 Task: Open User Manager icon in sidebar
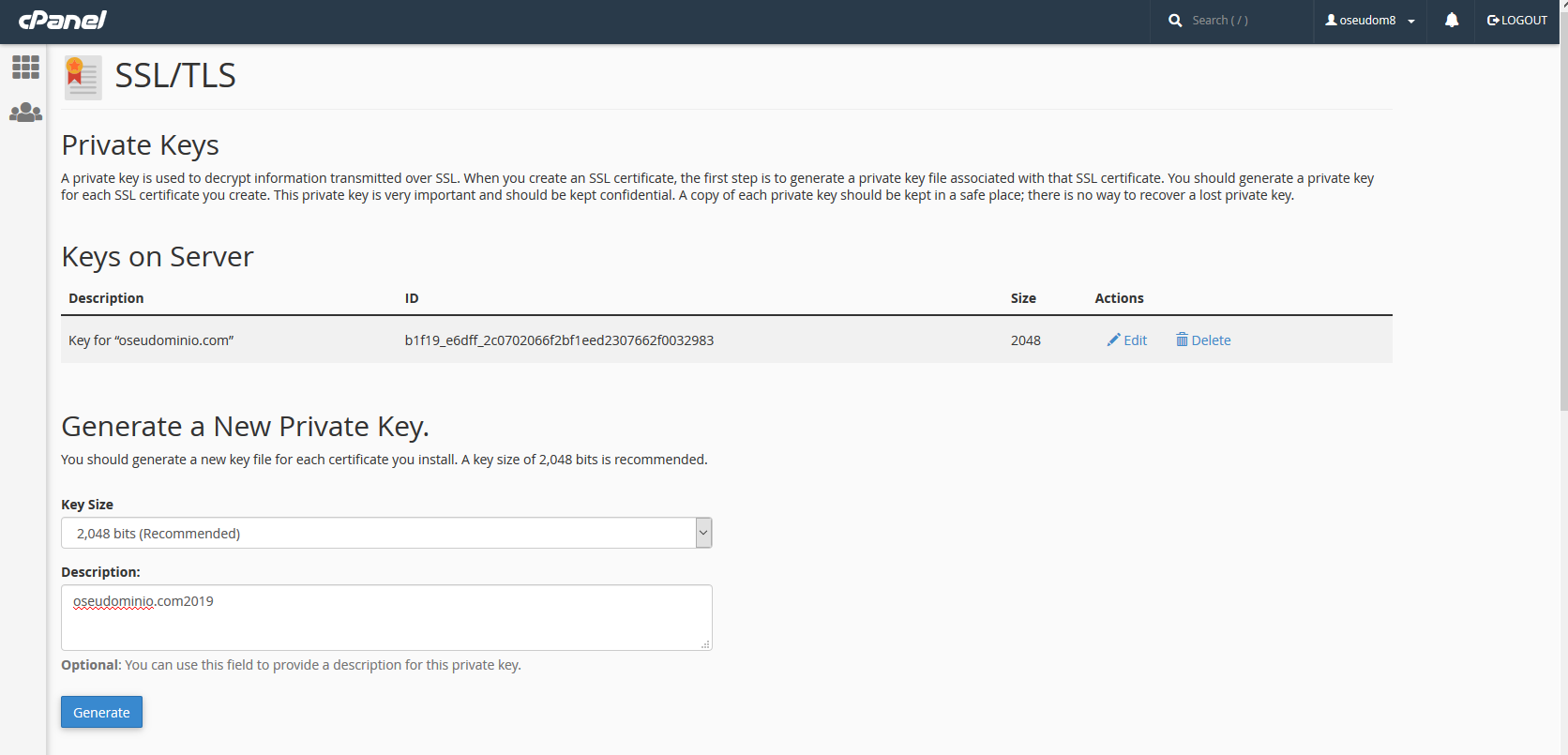point(25,113)
